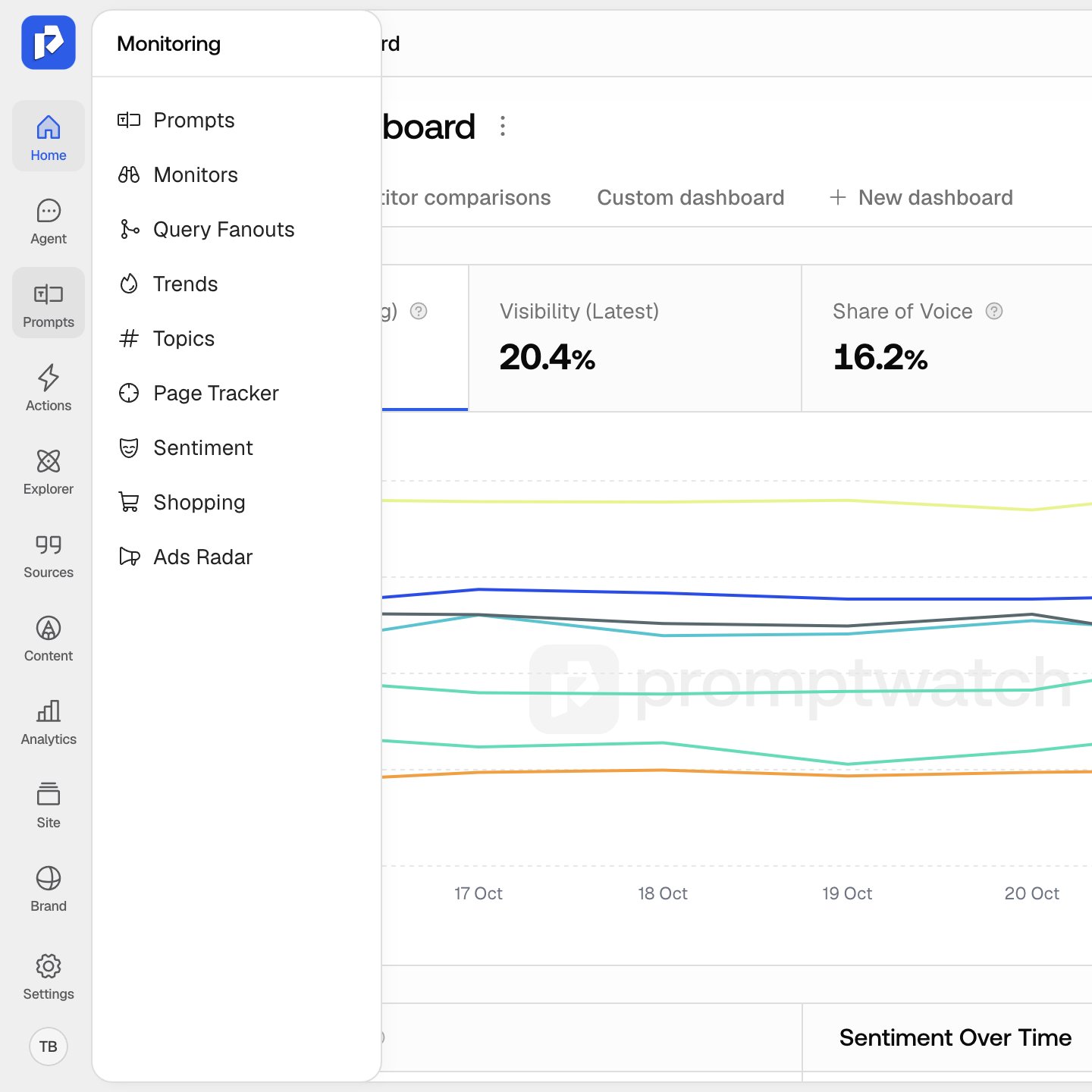The width and height of the screenshot is (1092, 1092).
Task: Select Sentiment in the Monitoring menu
Action: 237,447
